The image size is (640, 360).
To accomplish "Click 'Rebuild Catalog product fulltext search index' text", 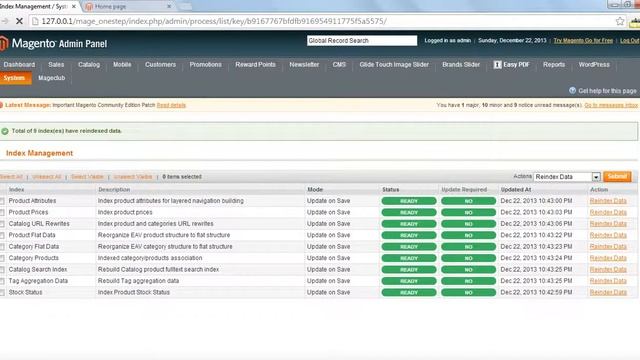I will pyautogui.click(x=158, y=269).
